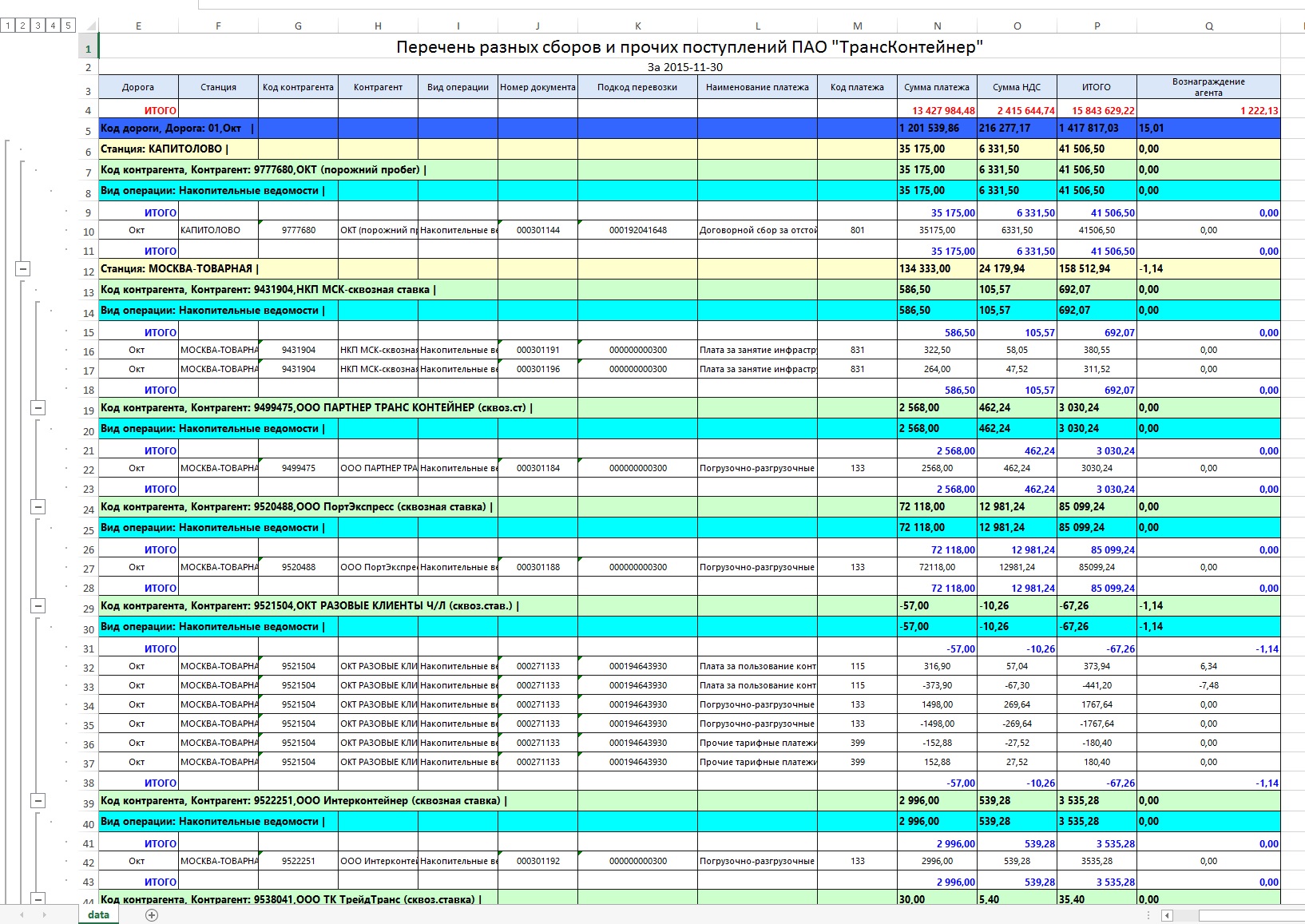Select subcode "000192041648"
The height and width of the screenshot is (924, 1305).
(x=637, y=230)
